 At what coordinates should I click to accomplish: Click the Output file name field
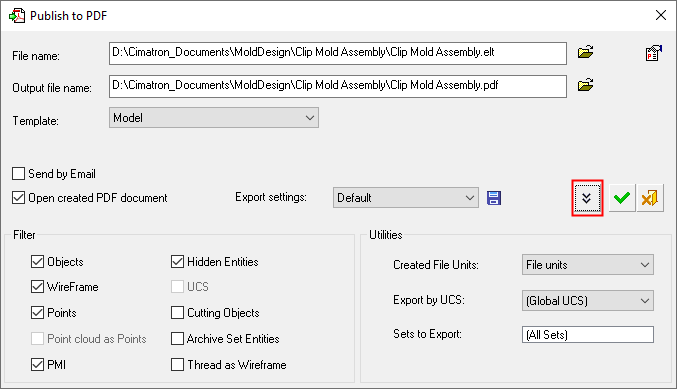click(338, 86)
